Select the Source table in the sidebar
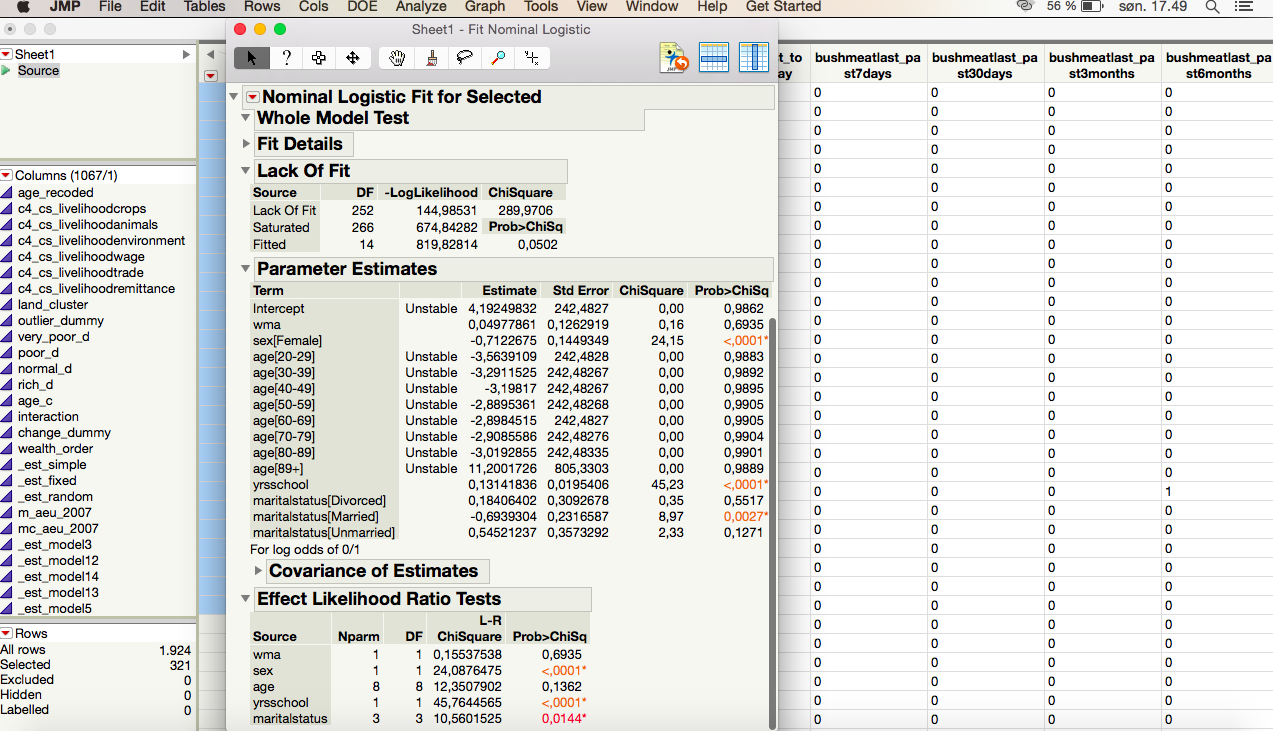Image resolution: width=1273 pixels, height=731 pixels. coord(38,70)
